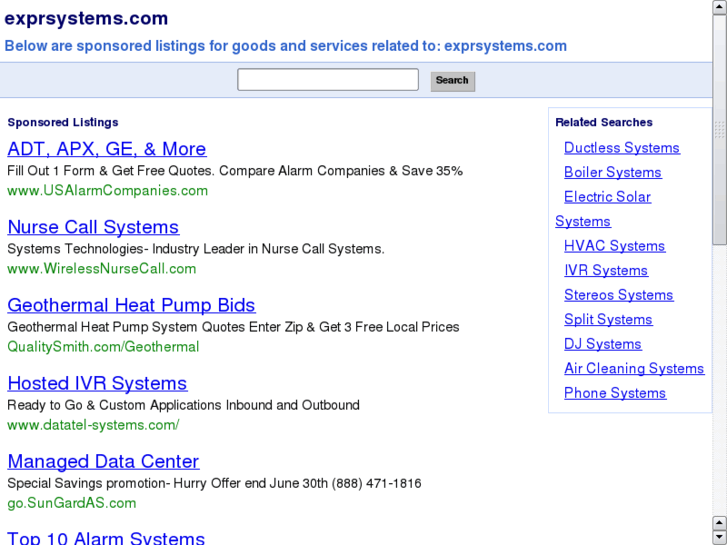
Task: Open the Hosted IVR Systems listing
Action: [x=97, y=383]
